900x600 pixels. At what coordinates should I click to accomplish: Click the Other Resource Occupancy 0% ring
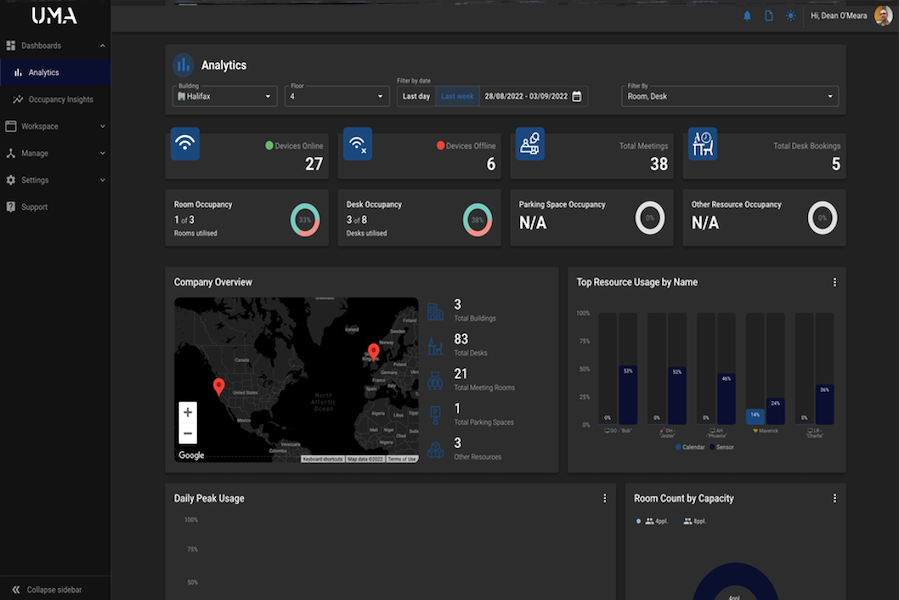pyautogui.click(x=822, y=218)
